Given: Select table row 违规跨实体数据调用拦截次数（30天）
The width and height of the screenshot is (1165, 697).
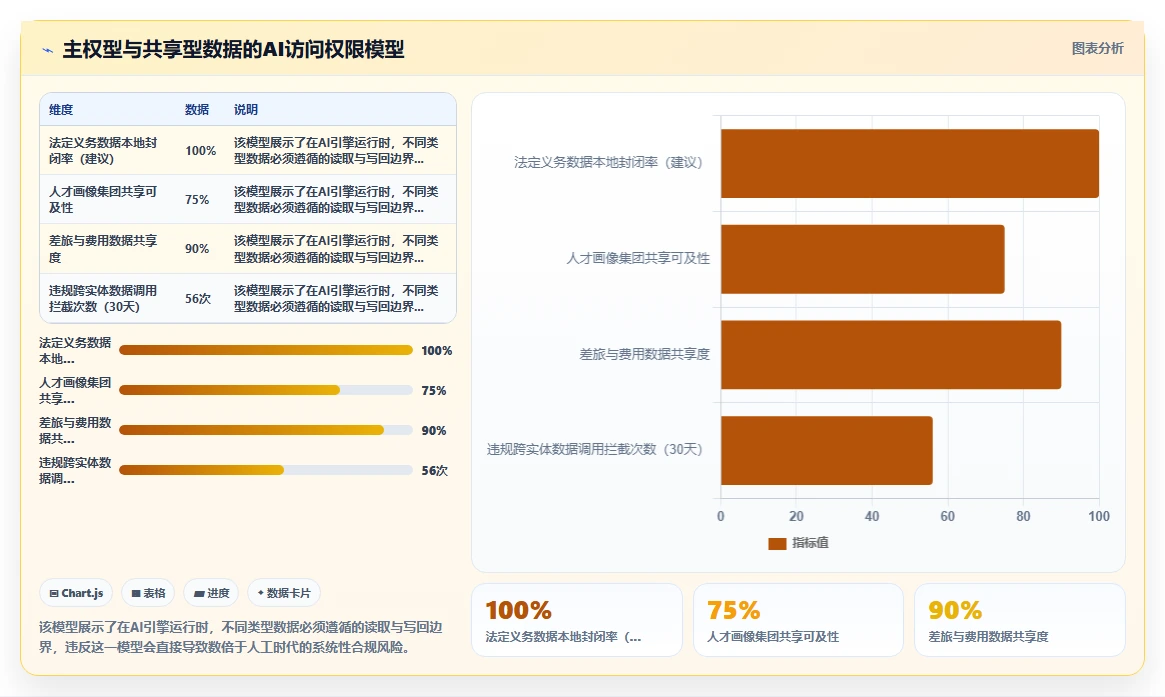Looking at the screenshot, I should click(247, 298).
